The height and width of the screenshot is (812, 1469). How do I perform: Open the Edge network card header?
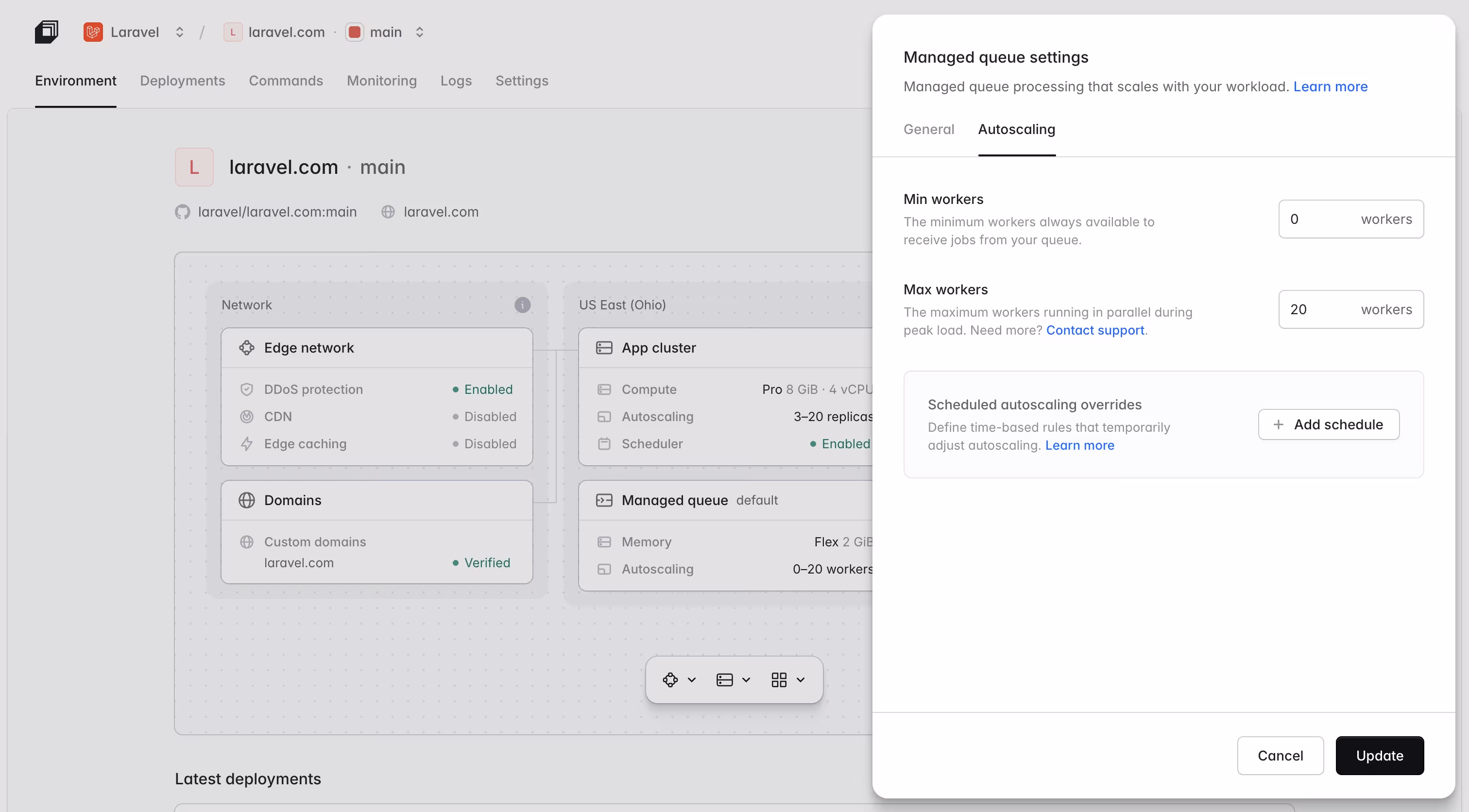pos(377,348)
